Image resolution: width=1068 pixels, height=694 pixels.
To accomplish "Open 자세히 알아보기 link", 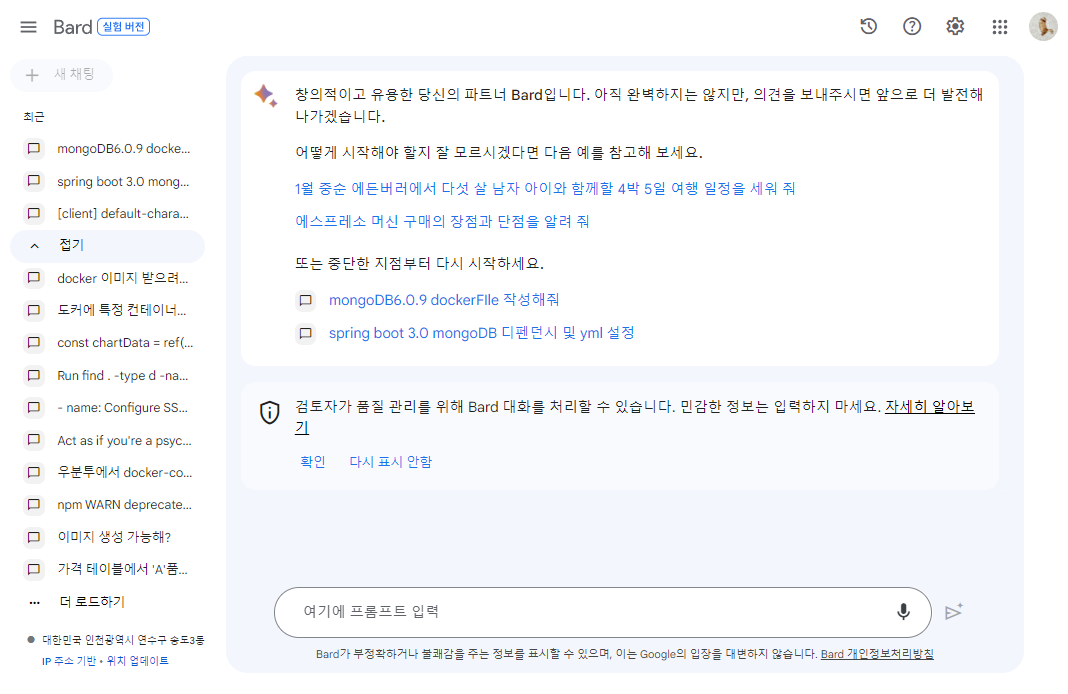I will pos(929,407).
